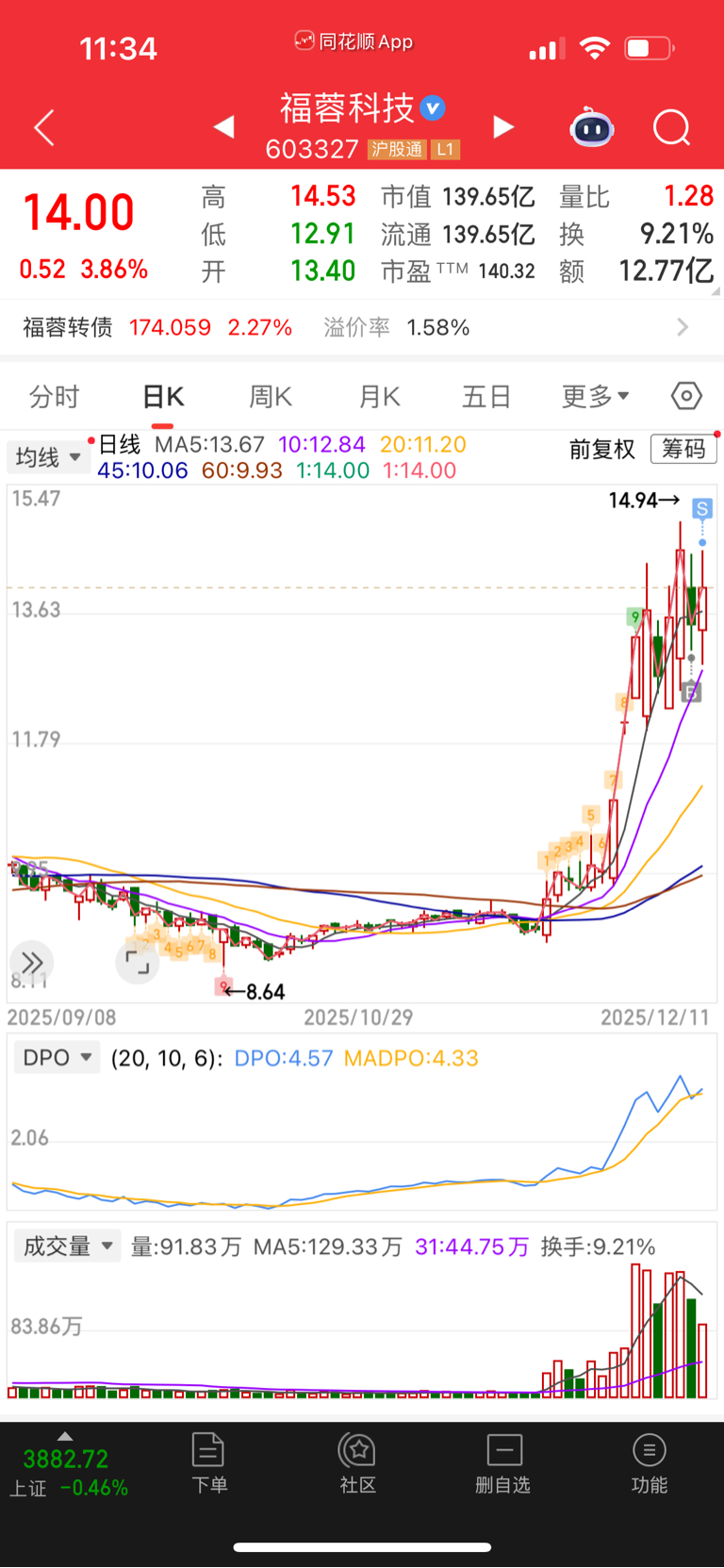724x1568 pixels.
Task: Open the DPO indicator dropdown
Action: click(x=57, y=1058)
